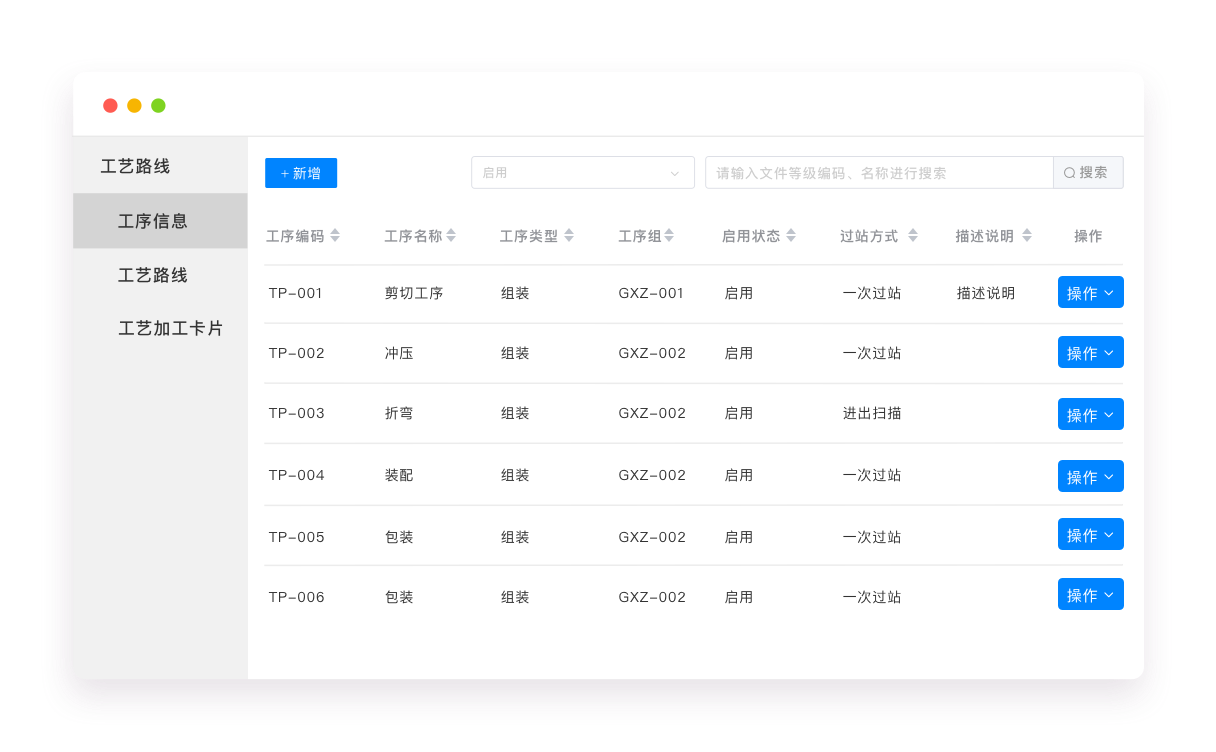Screen dimensions: 1216x752
Task: Click the 操作 column header
Action: [1088, 236]
